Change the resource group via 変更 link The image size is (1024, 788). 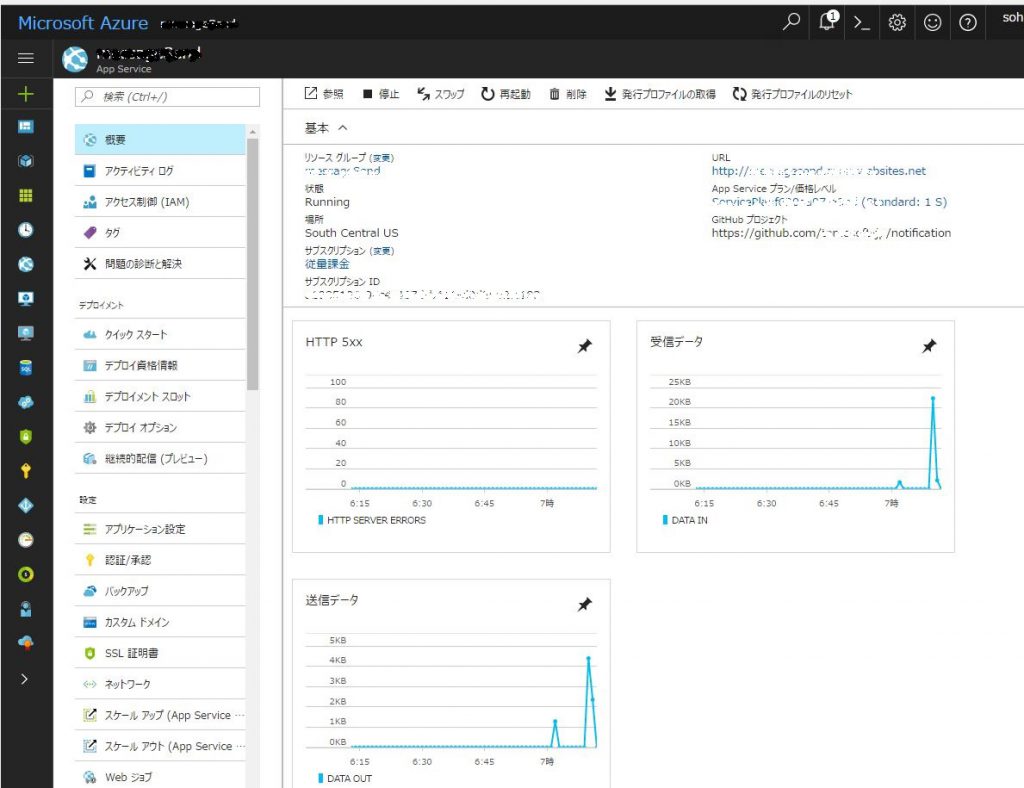click(x=382, y=158)
